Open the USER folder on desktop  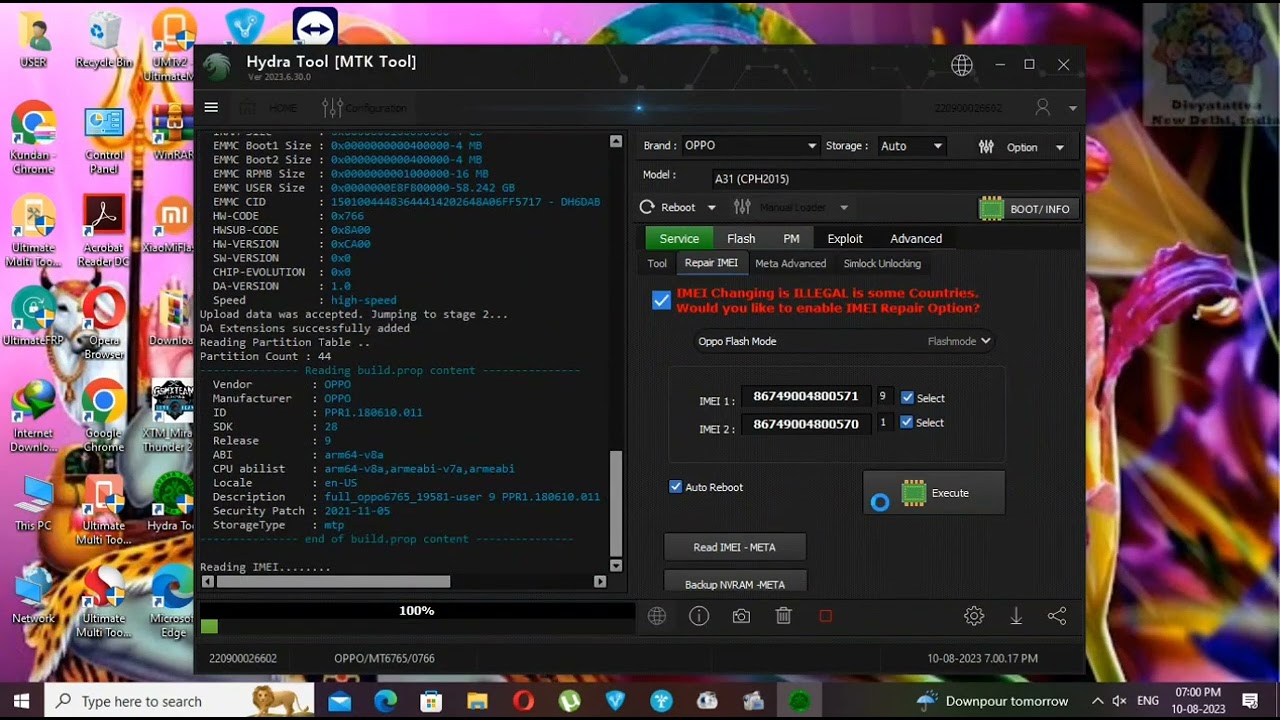tap(33, 40)
